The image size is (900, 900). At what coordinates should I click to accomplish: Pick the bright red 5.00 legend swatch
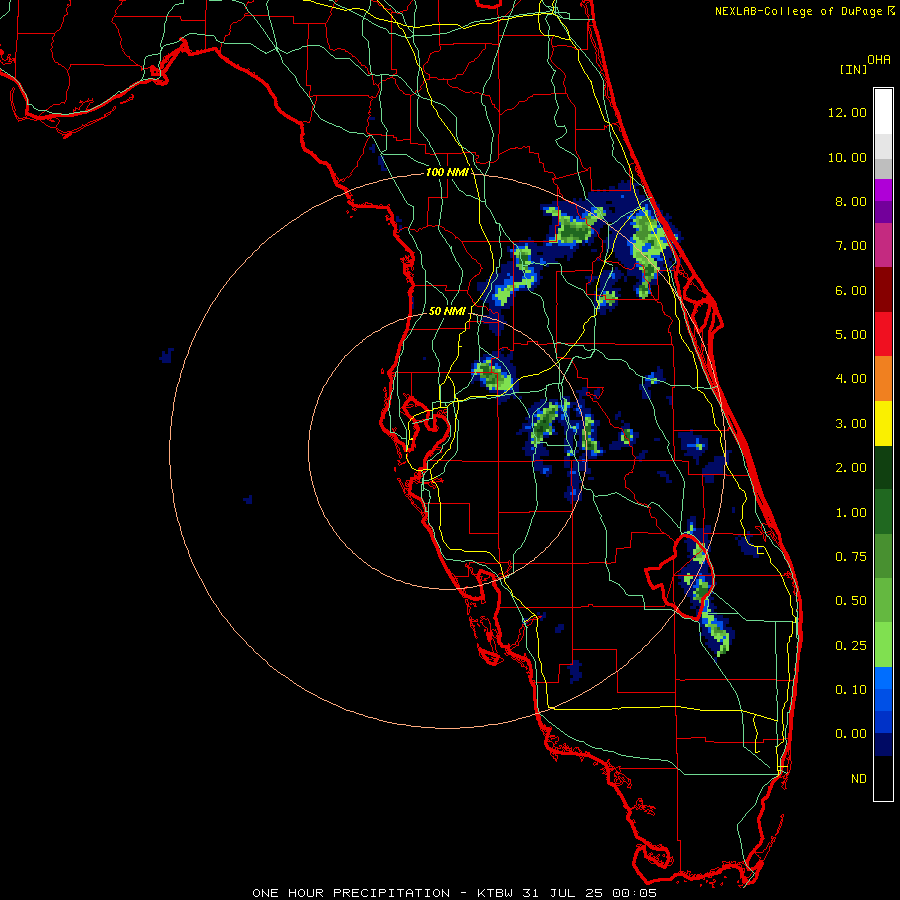pos(883,334)
